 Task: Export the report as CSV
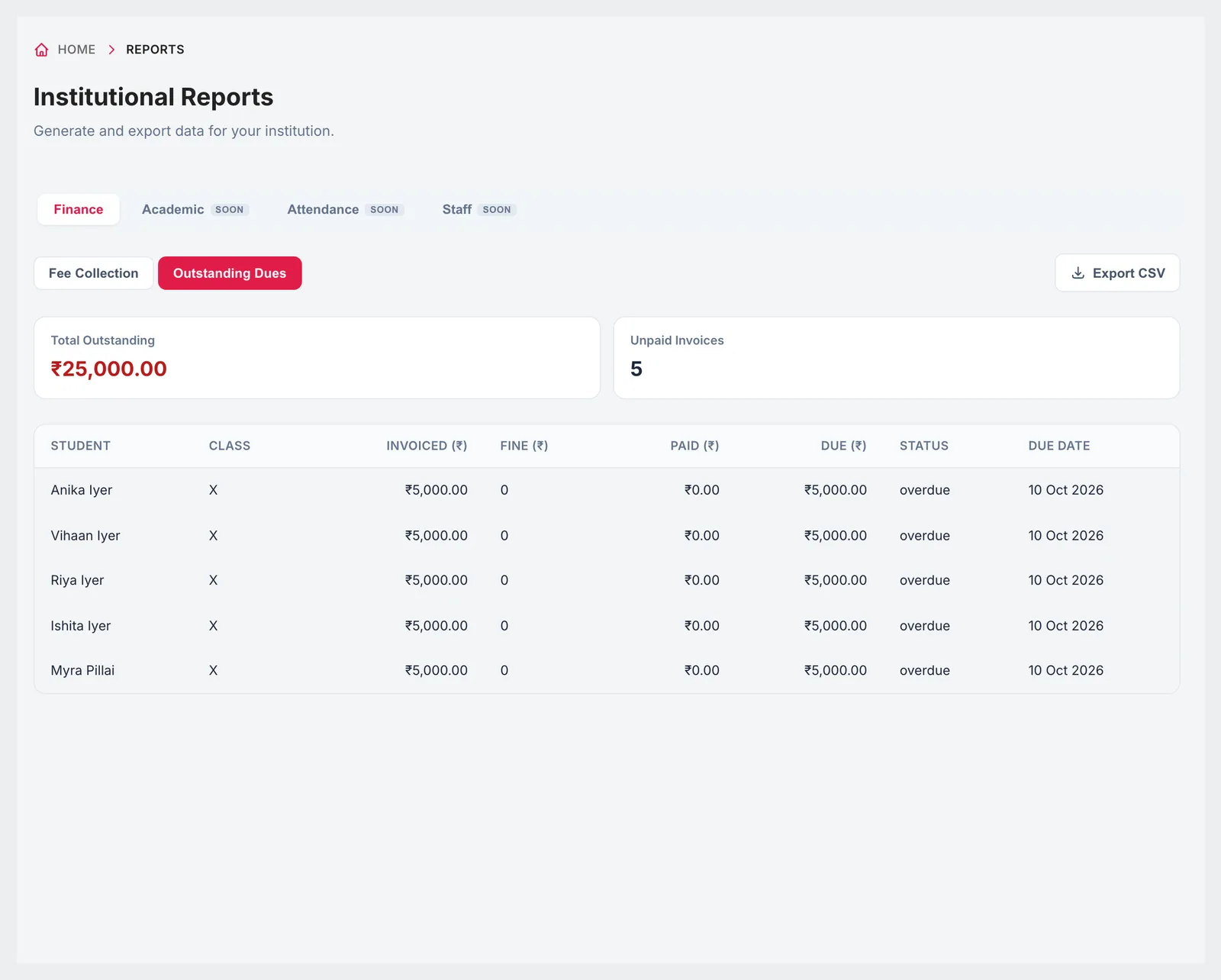[x=1117, y=273]
